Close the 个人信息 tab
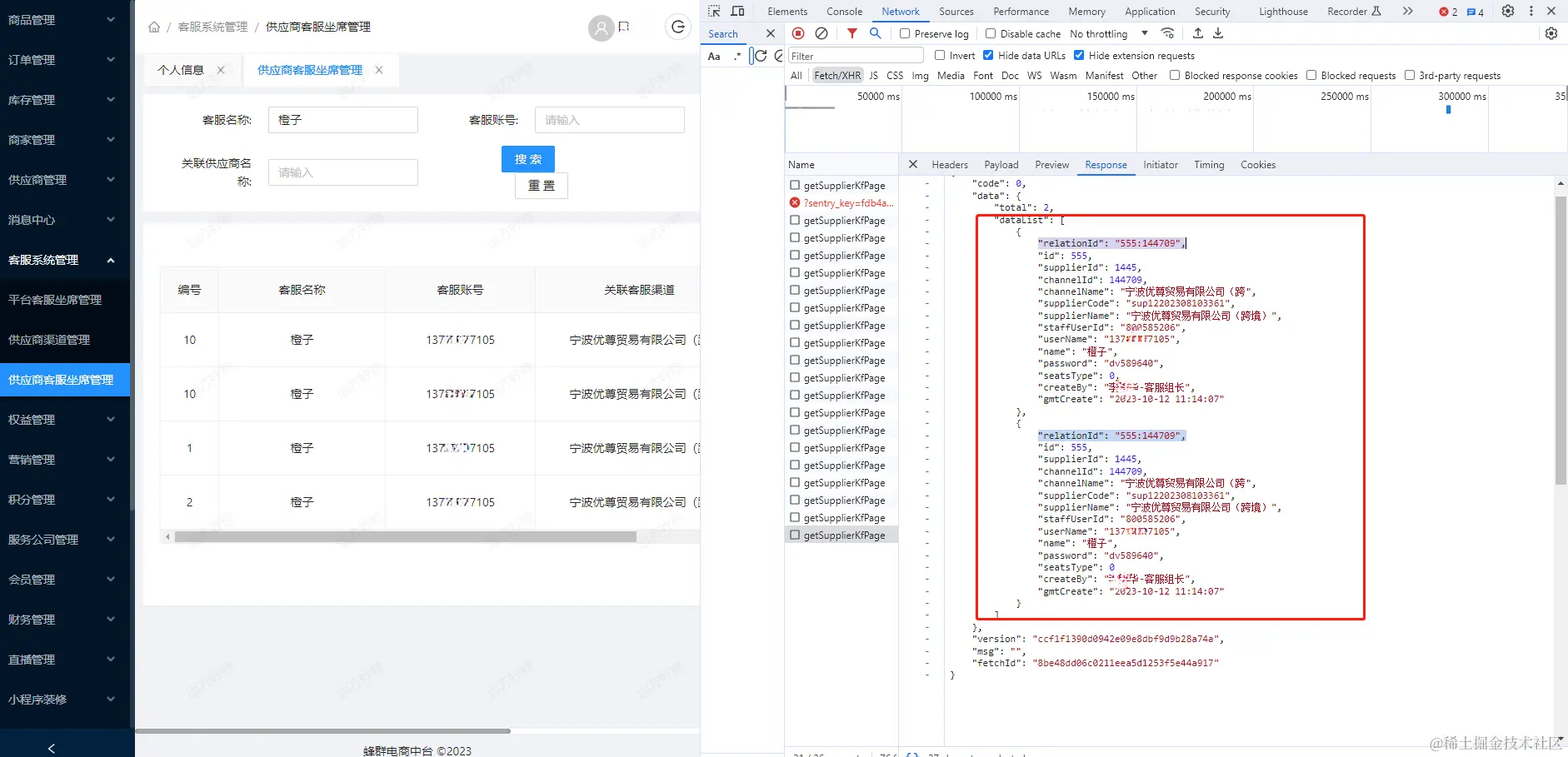 coord(221,70)
